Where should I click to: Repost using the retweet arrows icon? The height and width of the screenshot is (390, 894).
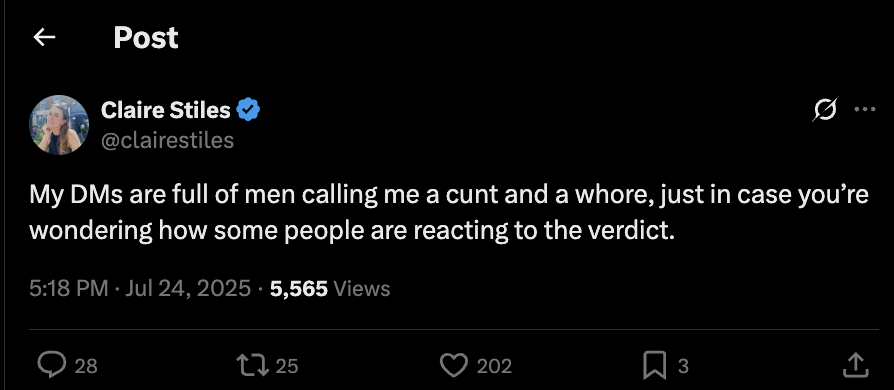[x=253, y=365]
